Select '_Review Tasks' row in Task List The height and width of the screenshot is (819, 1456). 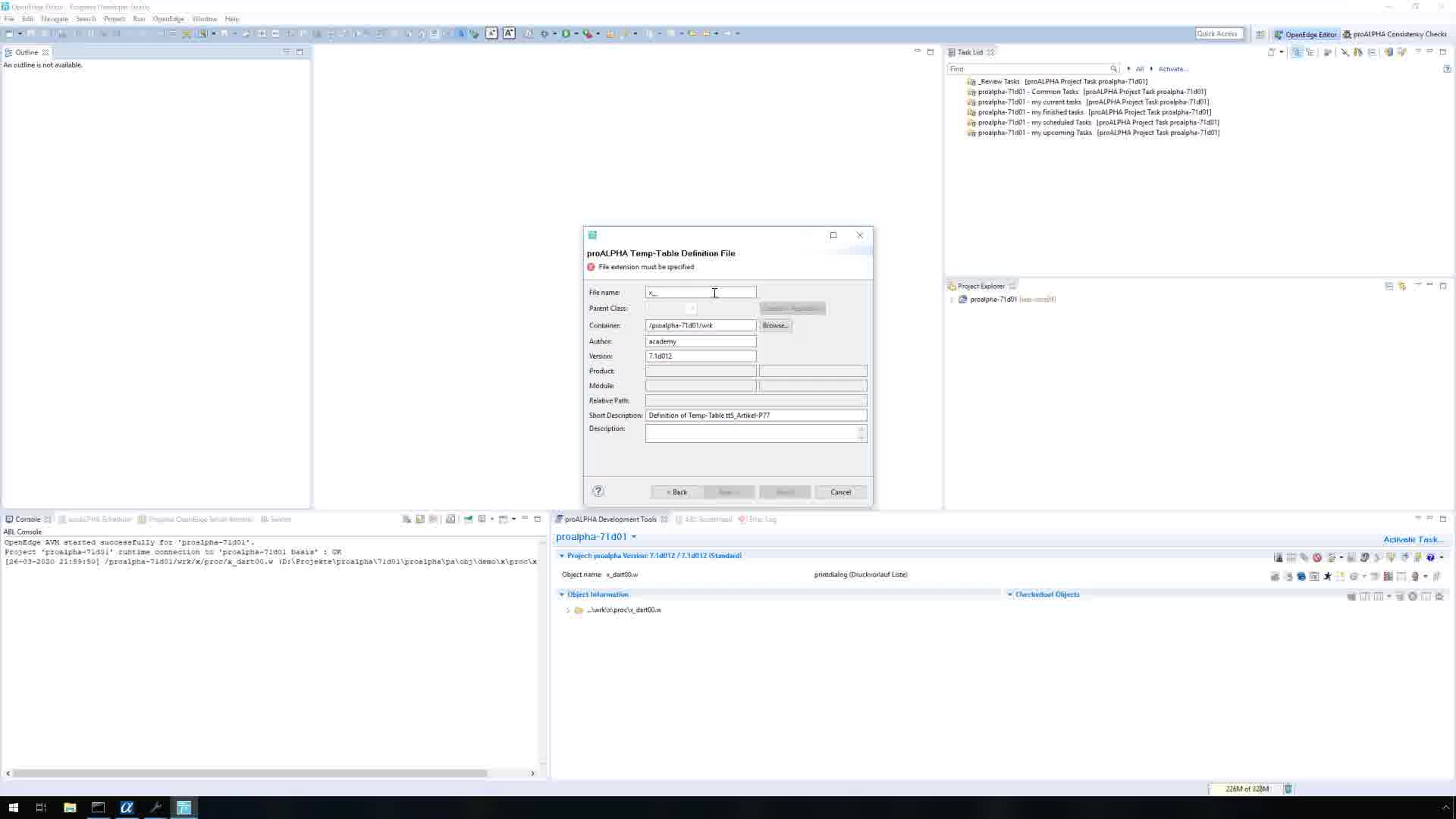(x=1058, y=81)
